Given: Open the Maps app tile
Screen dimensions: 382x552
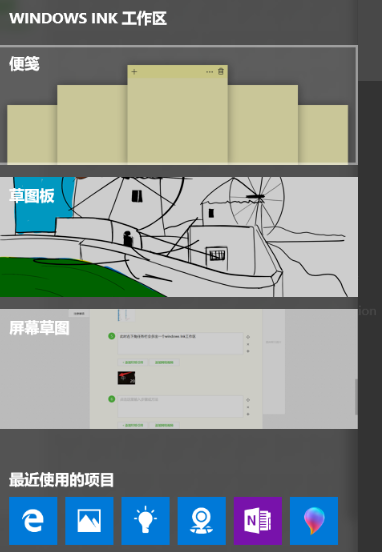Looking at the screenshot, I should (201, 521).
